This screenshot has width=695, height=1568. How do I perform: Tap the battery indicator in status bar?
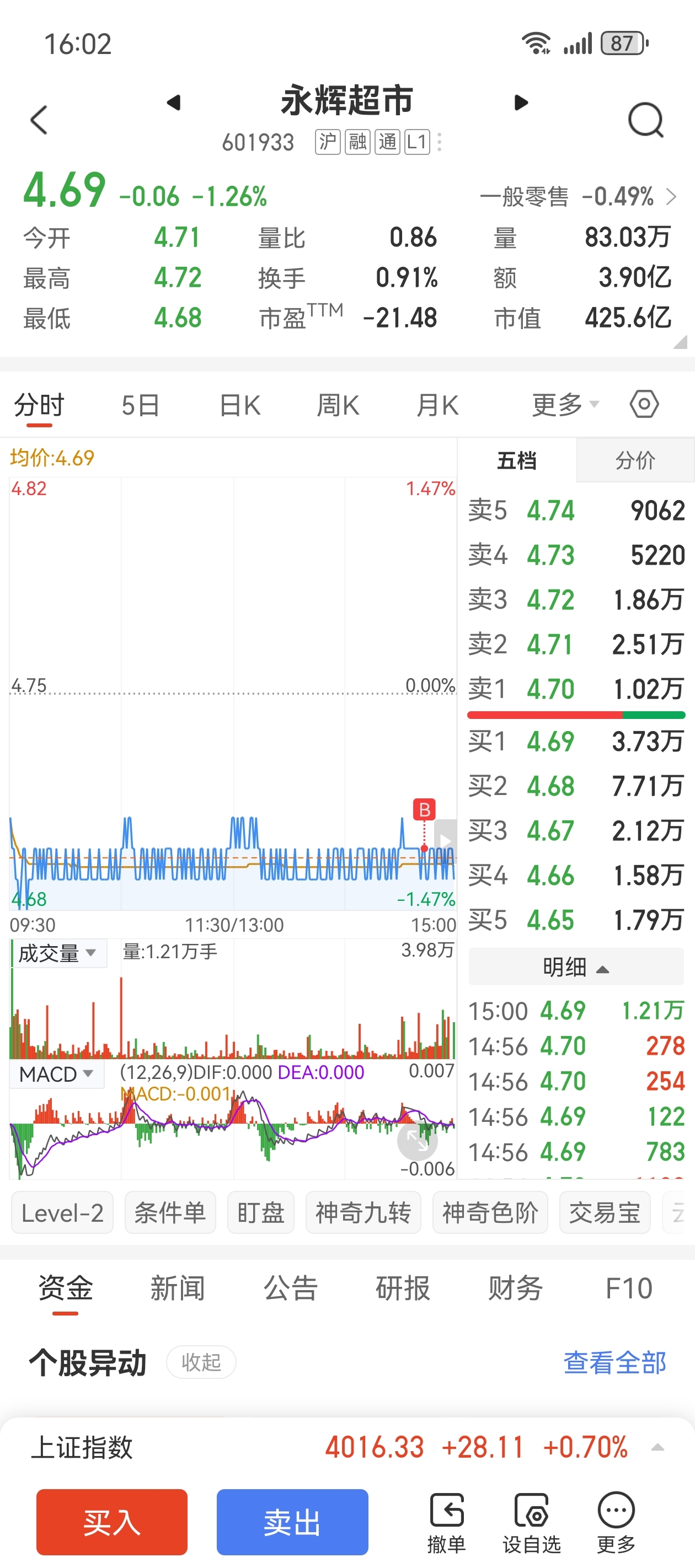pos(624,43)
